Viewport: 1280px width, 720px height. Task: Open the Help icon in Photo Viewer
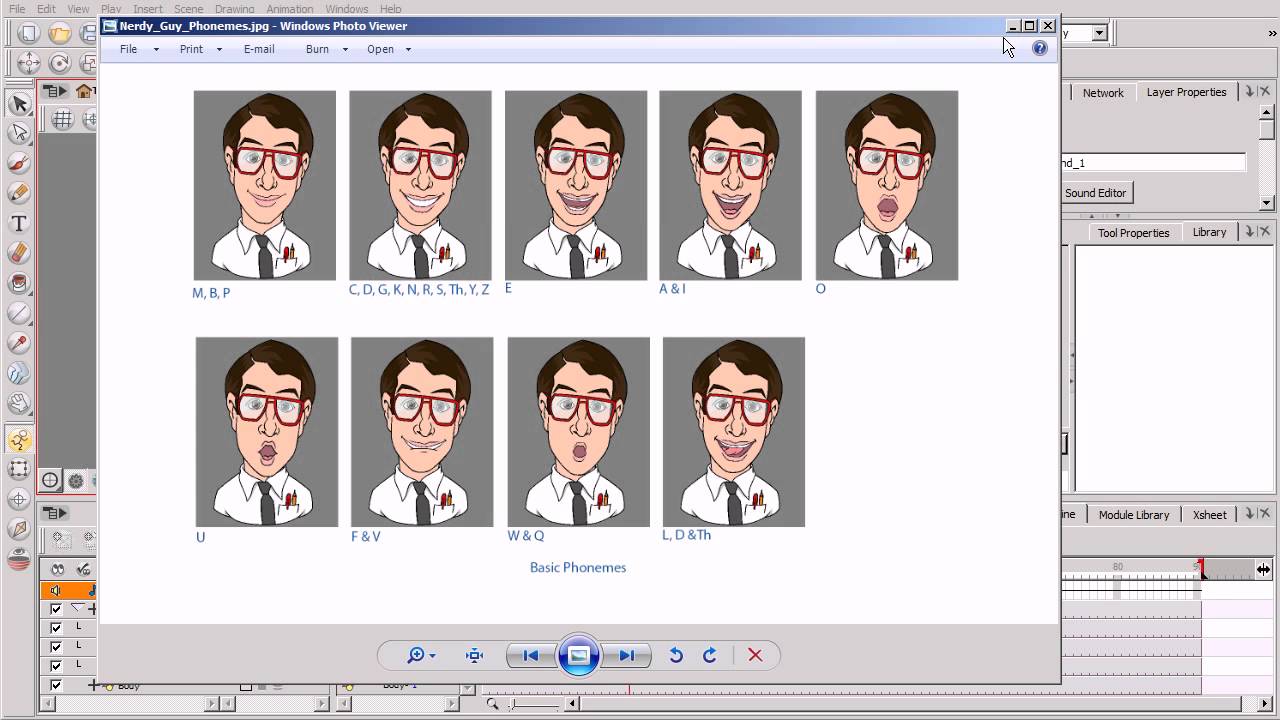(x=1040, y=48)
